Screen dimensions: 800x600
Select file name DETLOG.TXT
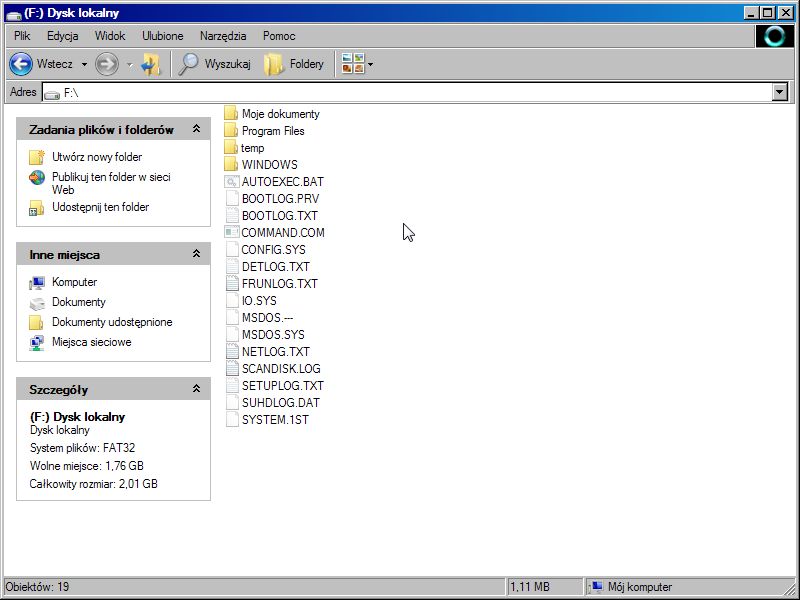[276, 266]
